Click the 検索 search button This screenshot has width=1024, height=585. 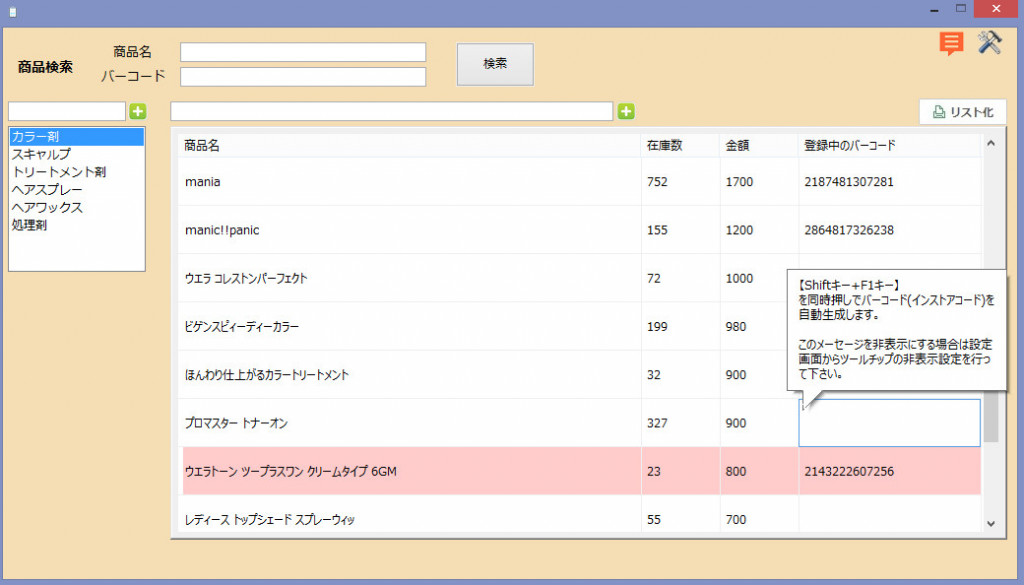coord(495,64)
